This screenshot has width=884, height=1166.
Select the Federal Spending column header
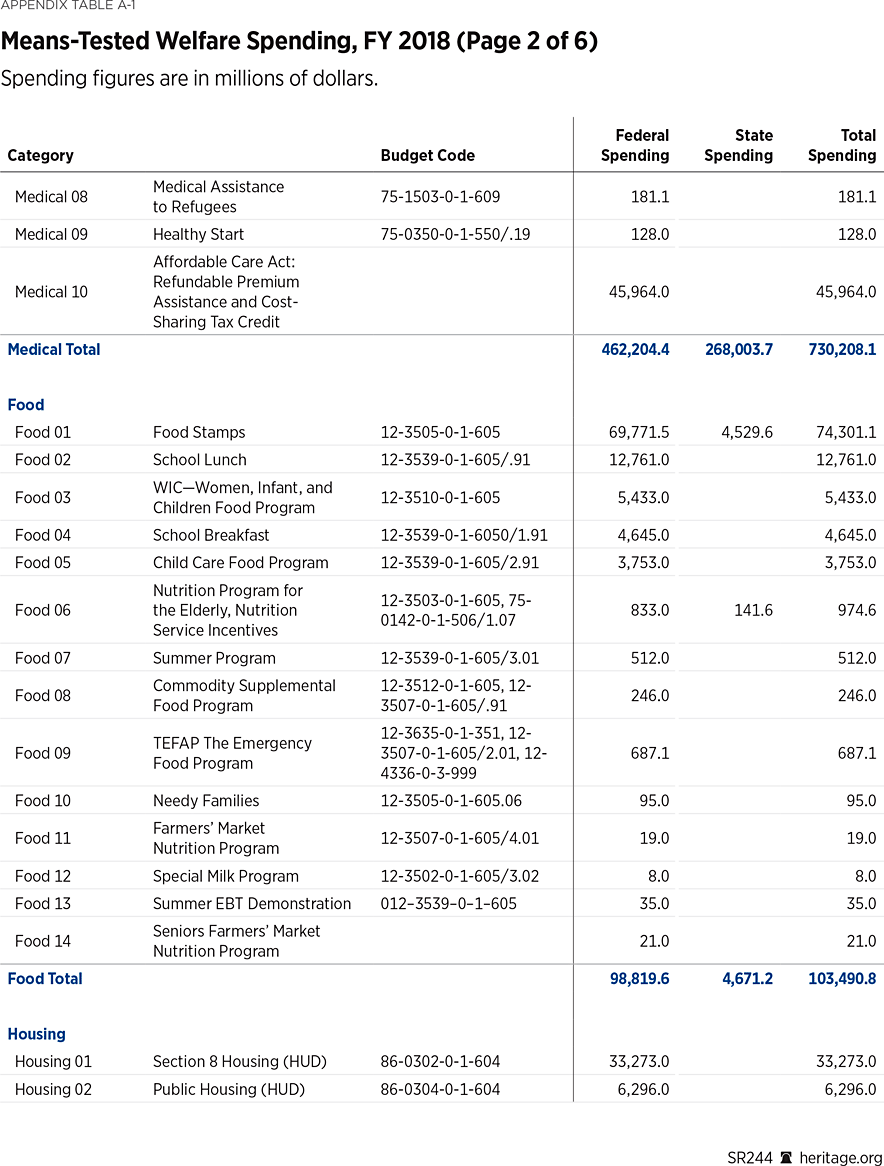coord(635,145)
